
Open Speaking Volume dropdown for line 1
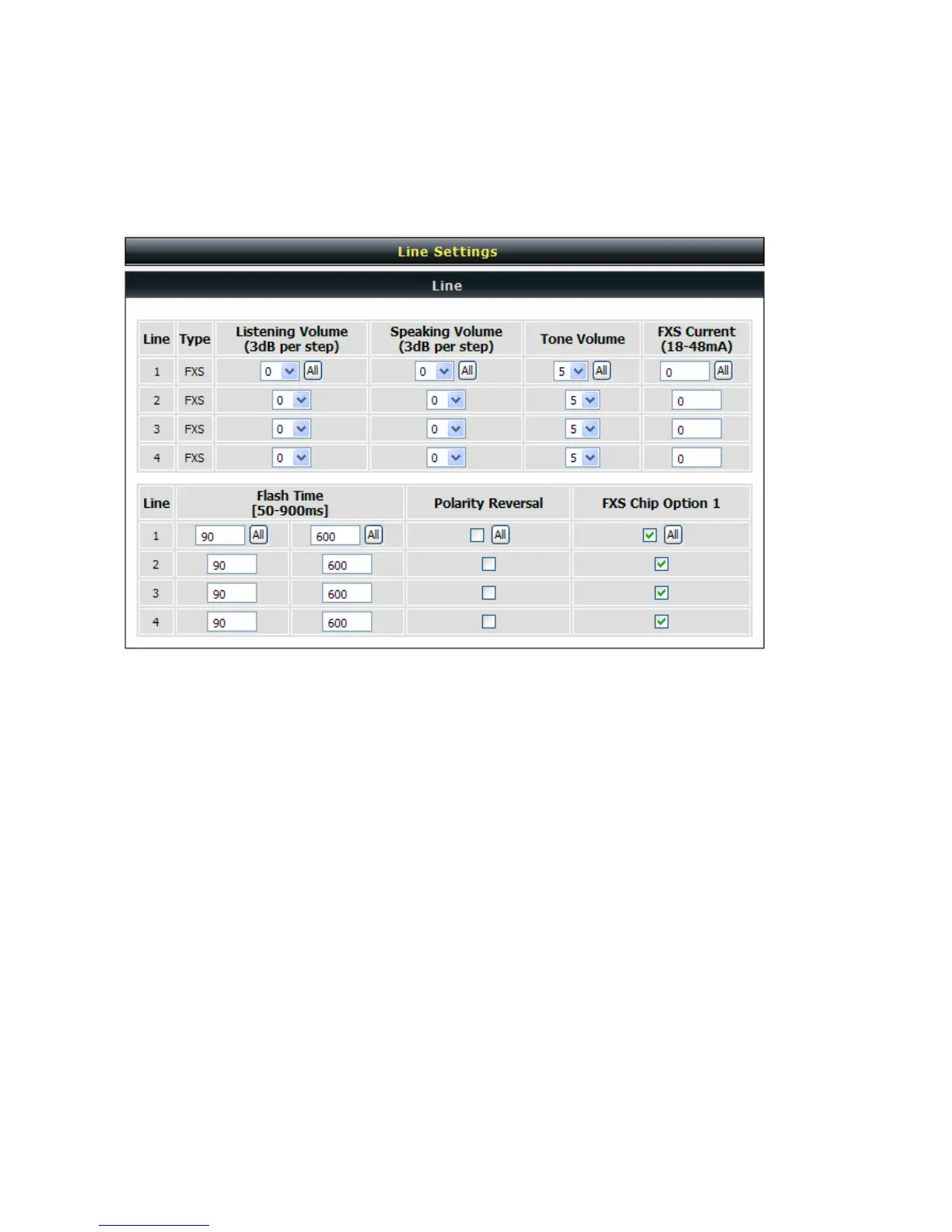pos(434,372)
